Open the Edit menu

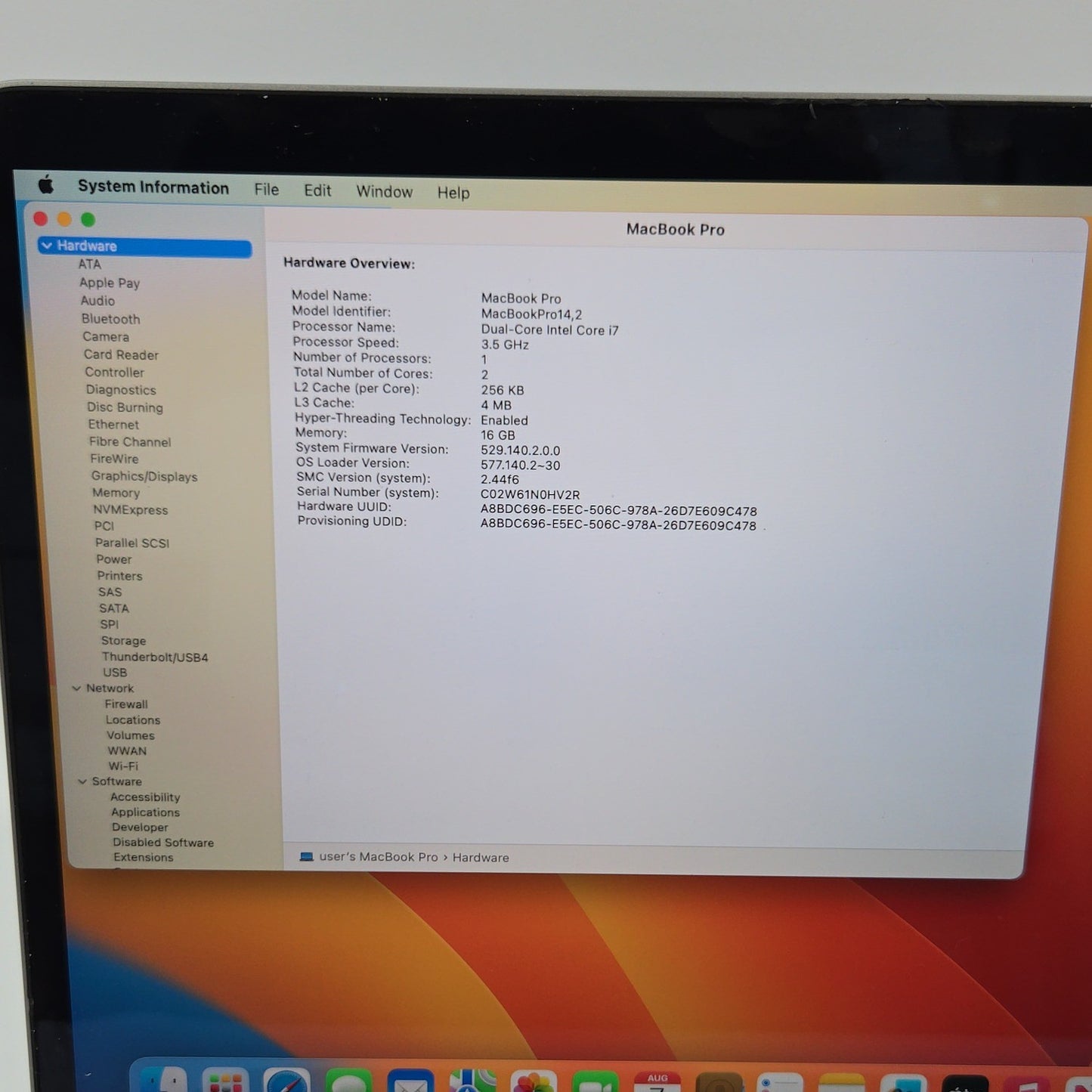point(317,190)
